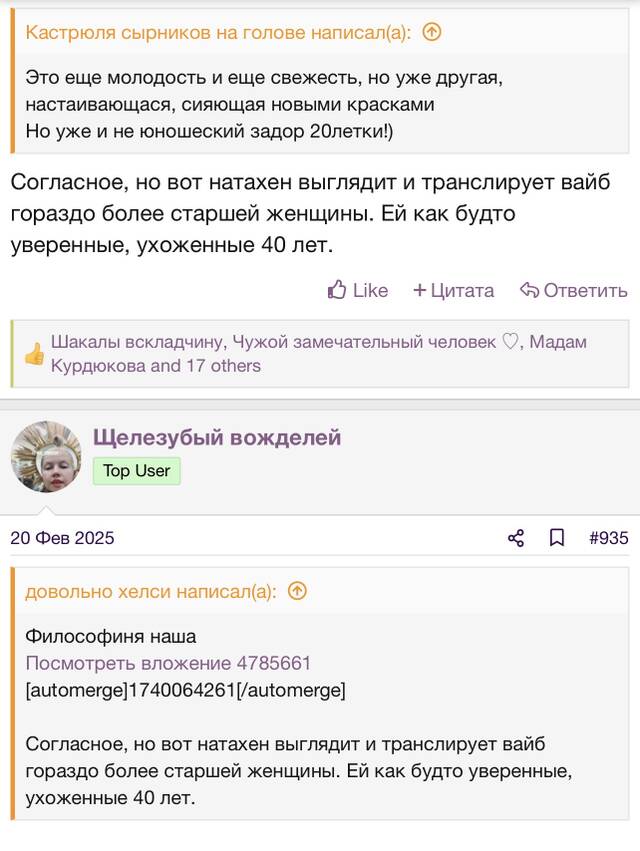Open Щелезубый вождей user profile name
This screenshot has height=851, width=640.
[217, 437]
